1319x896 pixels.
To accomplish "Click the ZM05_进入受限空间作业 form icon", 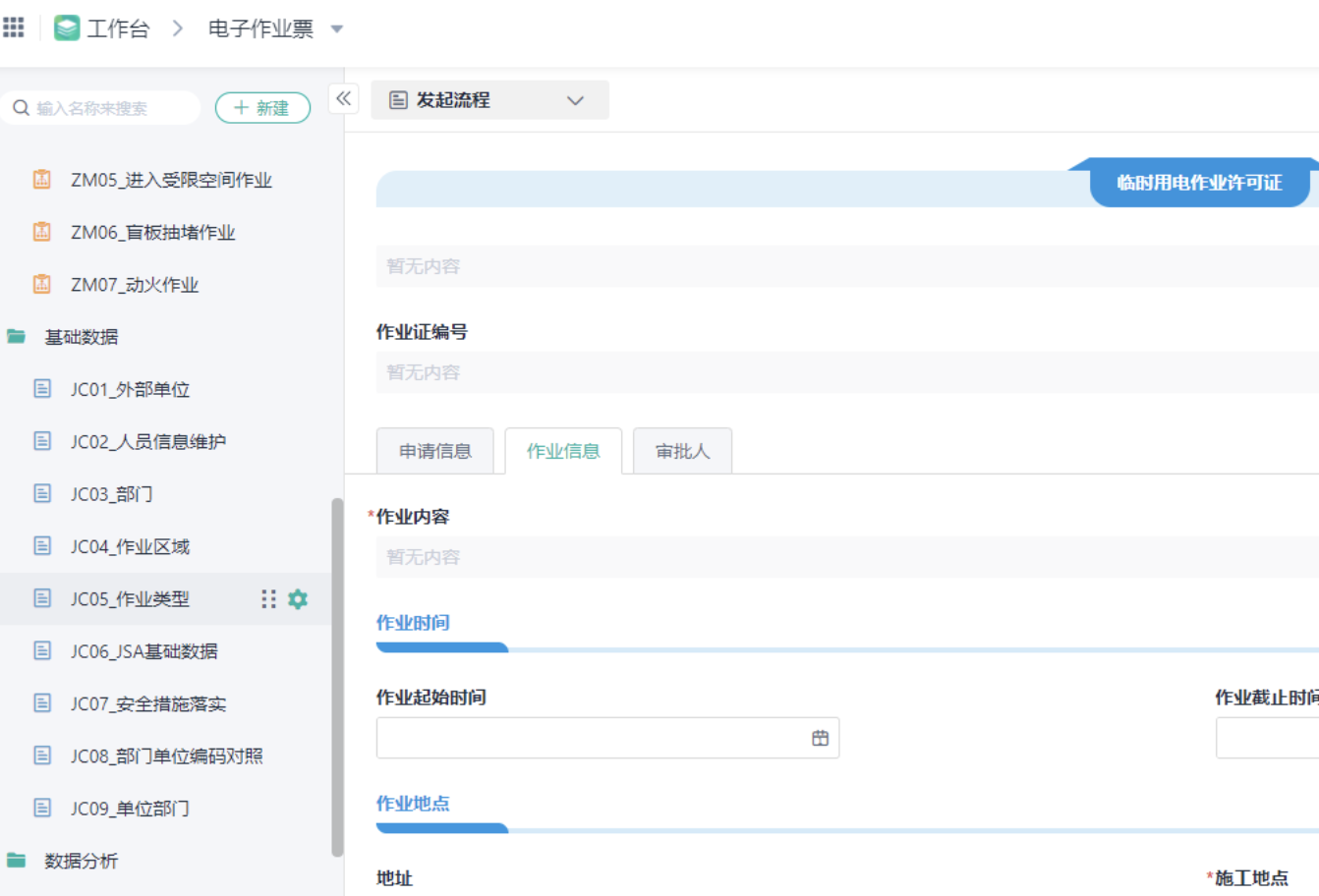I will point(42,179).
